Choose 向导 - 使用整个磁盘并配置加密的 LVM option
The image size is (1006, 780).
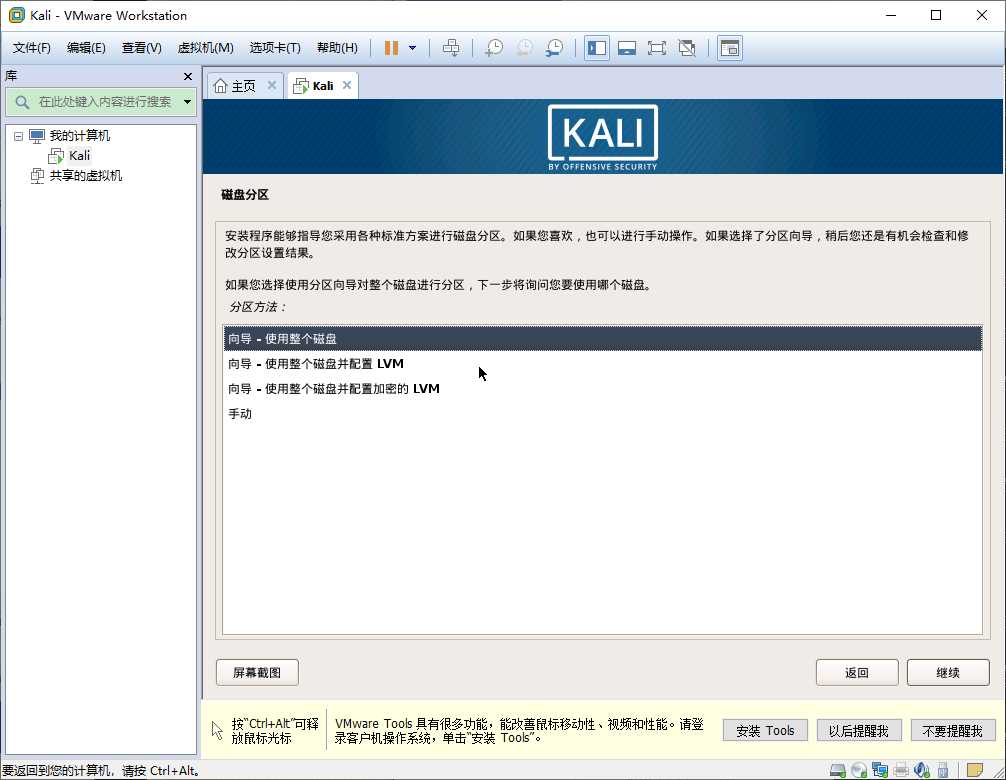pos(602,389)
